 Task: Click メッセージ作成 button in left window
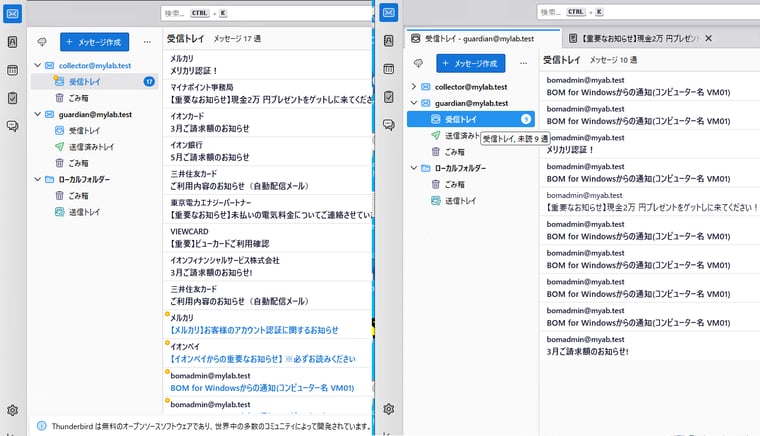coord(95,42)
